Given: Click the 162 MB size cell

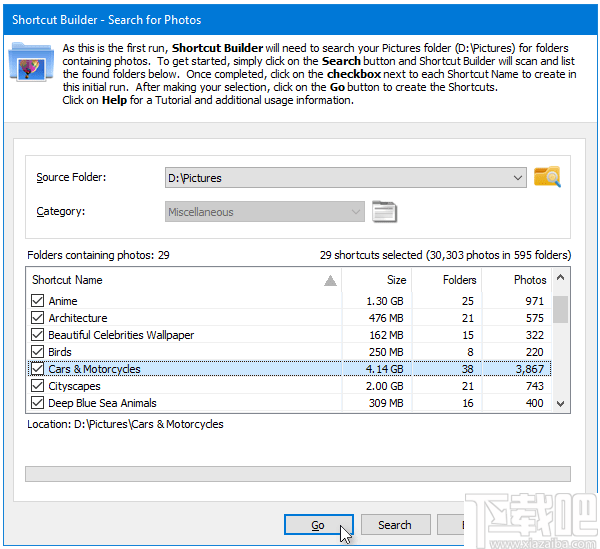Looking at the screenshot, I should coord(386,335).
